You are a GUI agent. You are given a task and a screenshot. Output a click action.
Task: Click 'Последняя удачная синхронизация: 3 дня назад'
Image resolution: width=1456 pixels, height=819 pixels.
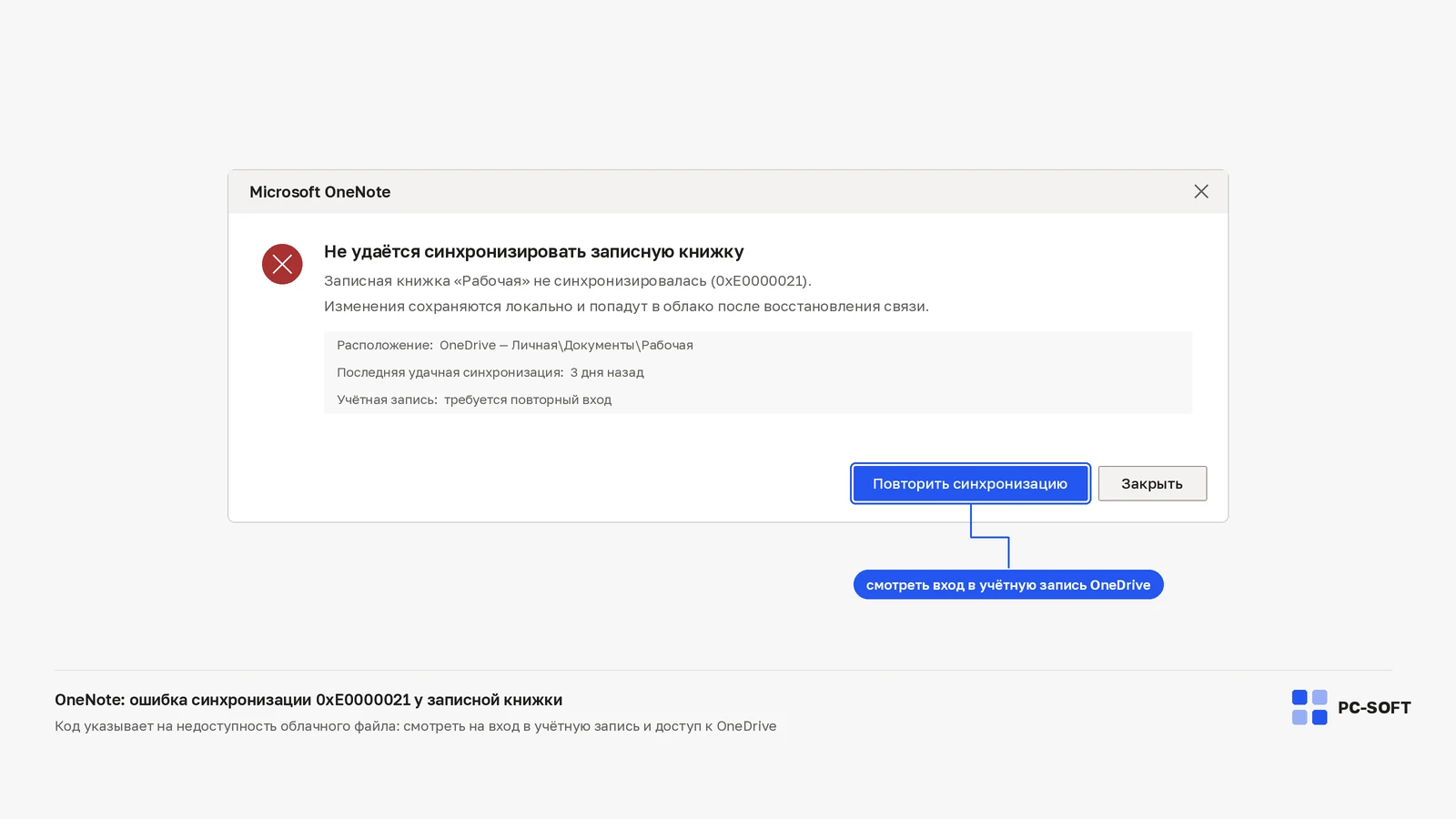tap(490, 372)
